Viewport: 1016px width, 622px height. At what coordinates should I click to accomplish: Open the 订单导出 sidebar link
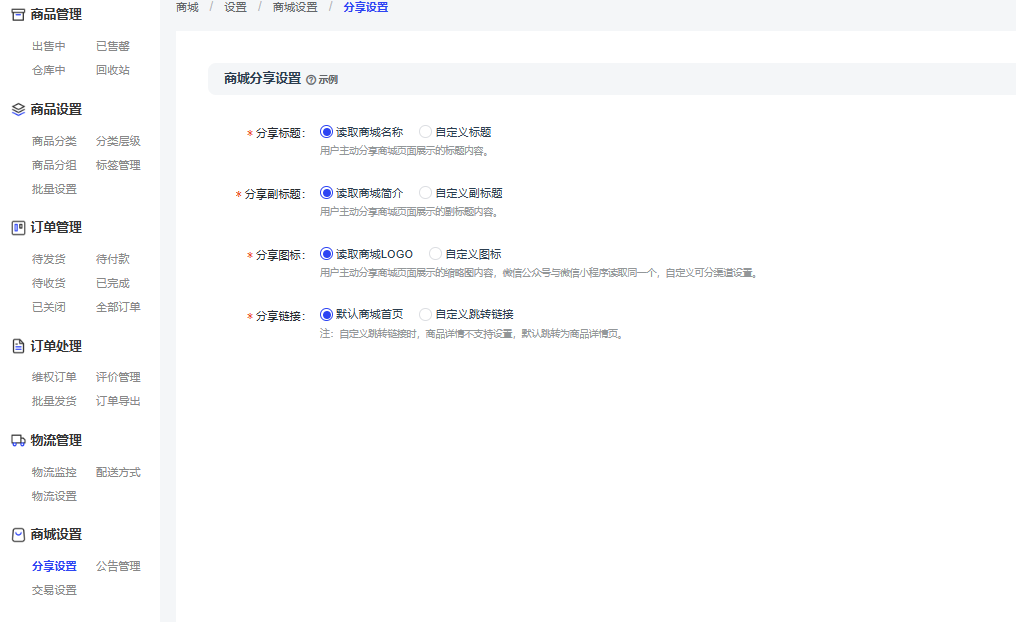point(118,401)
